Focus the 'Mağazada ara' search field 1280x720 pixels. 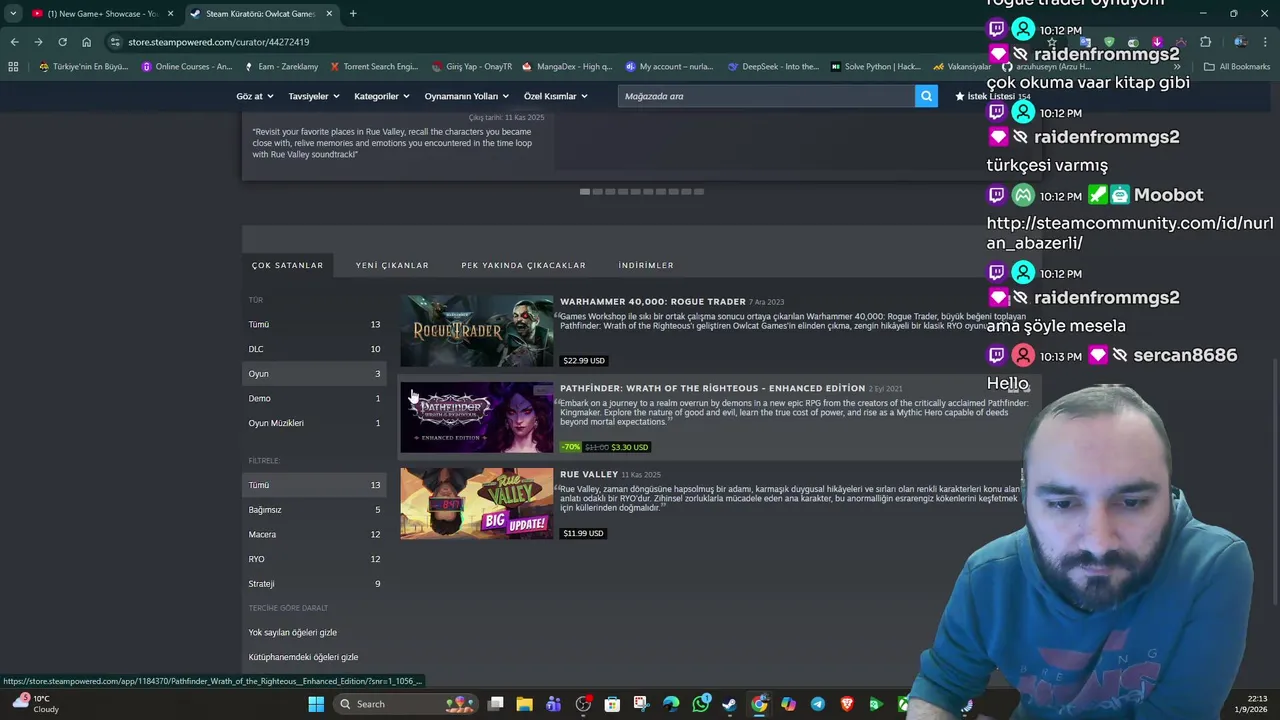tap(766, 96)
